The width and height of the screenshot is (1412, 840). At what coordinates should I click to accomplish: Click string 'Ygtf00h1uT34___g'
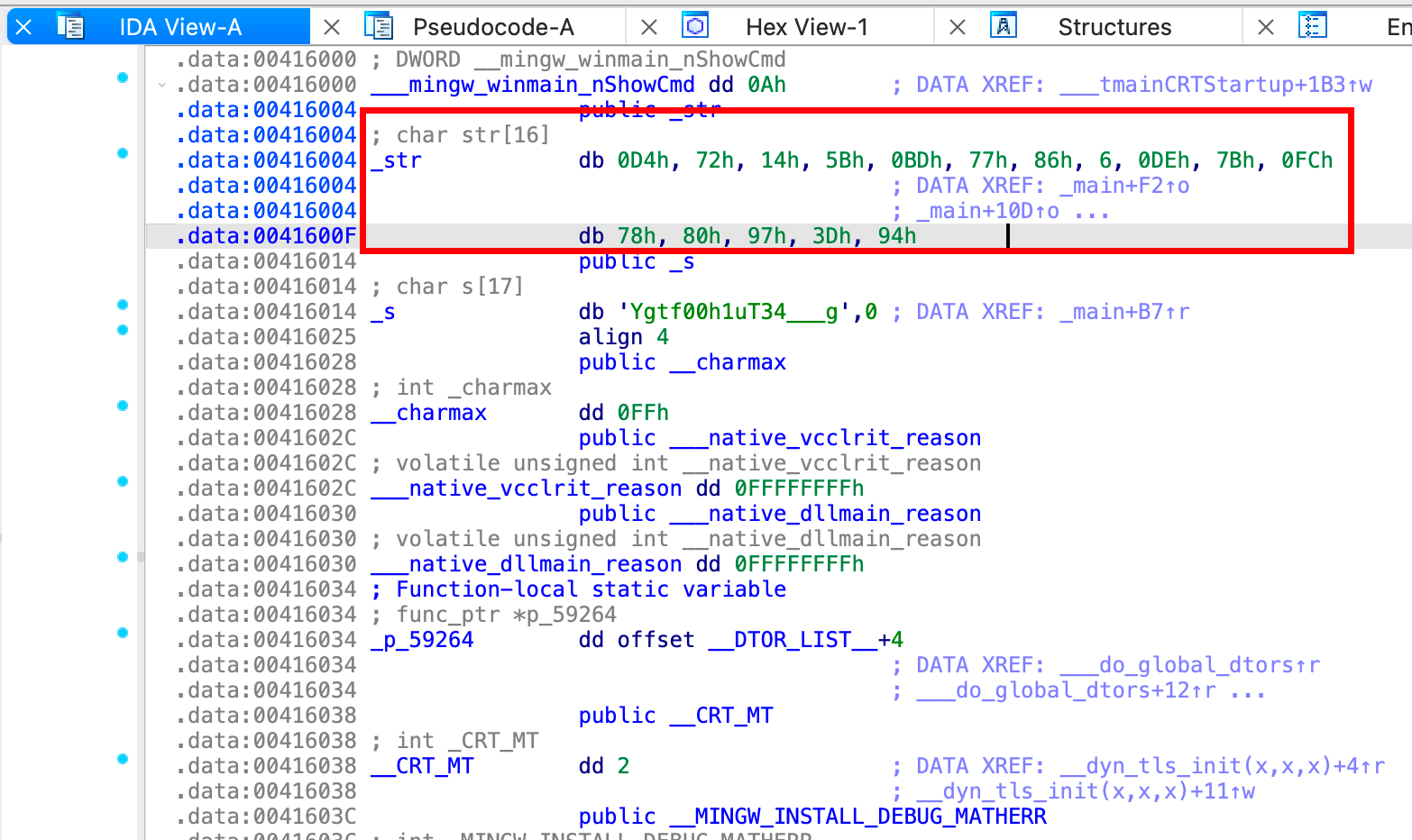(734, 312)
